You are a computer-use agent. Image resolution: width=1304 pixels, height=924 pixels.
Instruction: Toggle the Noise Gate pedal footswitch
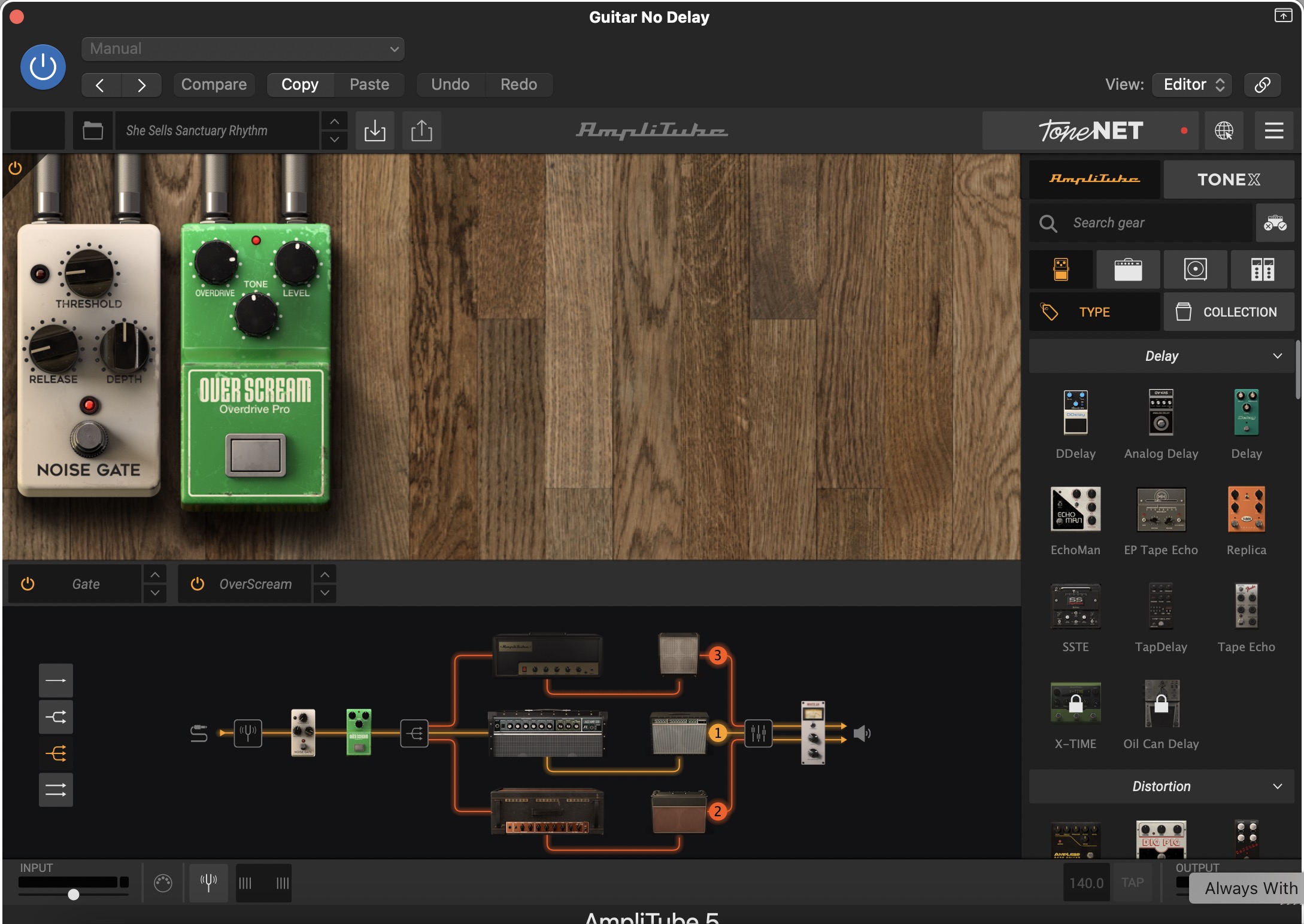89,439
